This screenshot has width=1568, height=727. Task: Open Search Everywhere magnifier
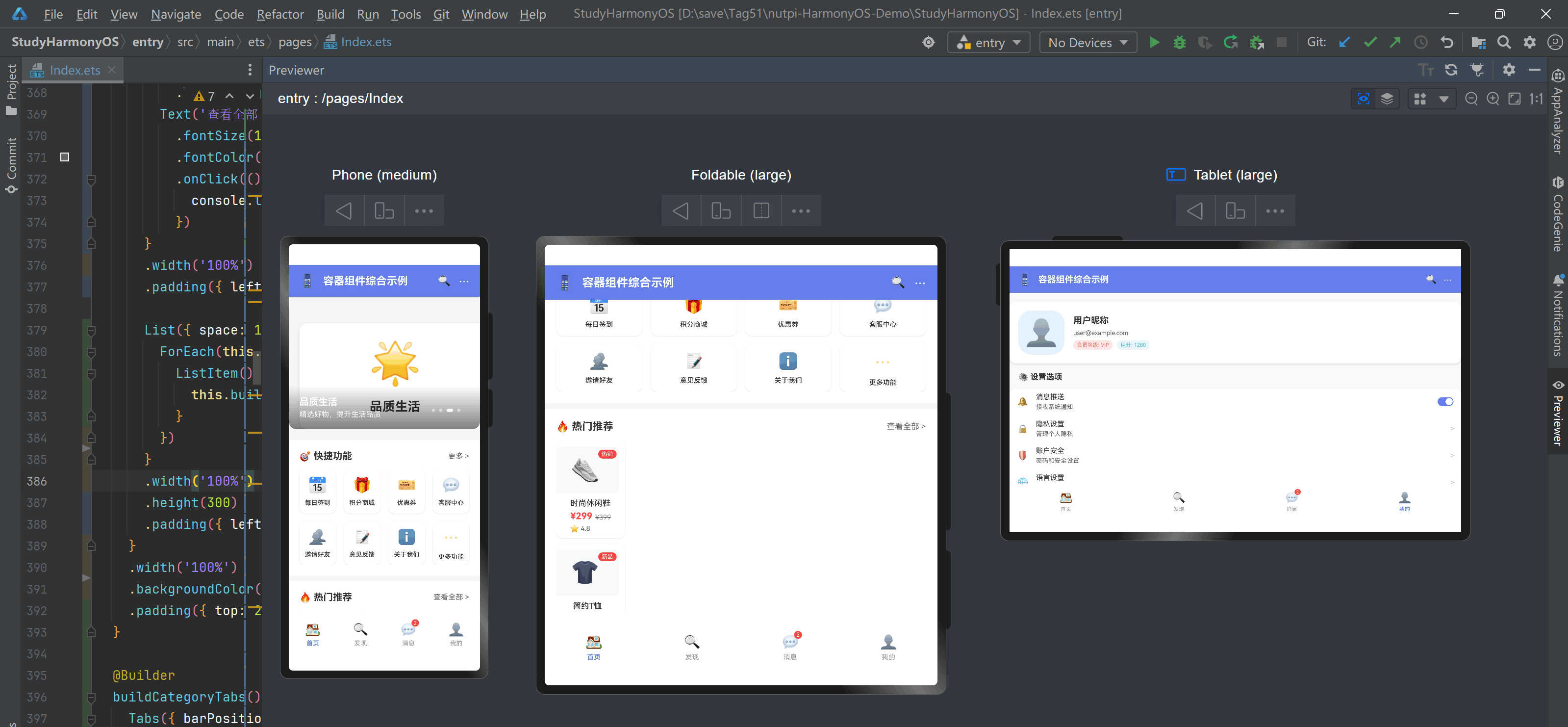(x=1503, y=43)
